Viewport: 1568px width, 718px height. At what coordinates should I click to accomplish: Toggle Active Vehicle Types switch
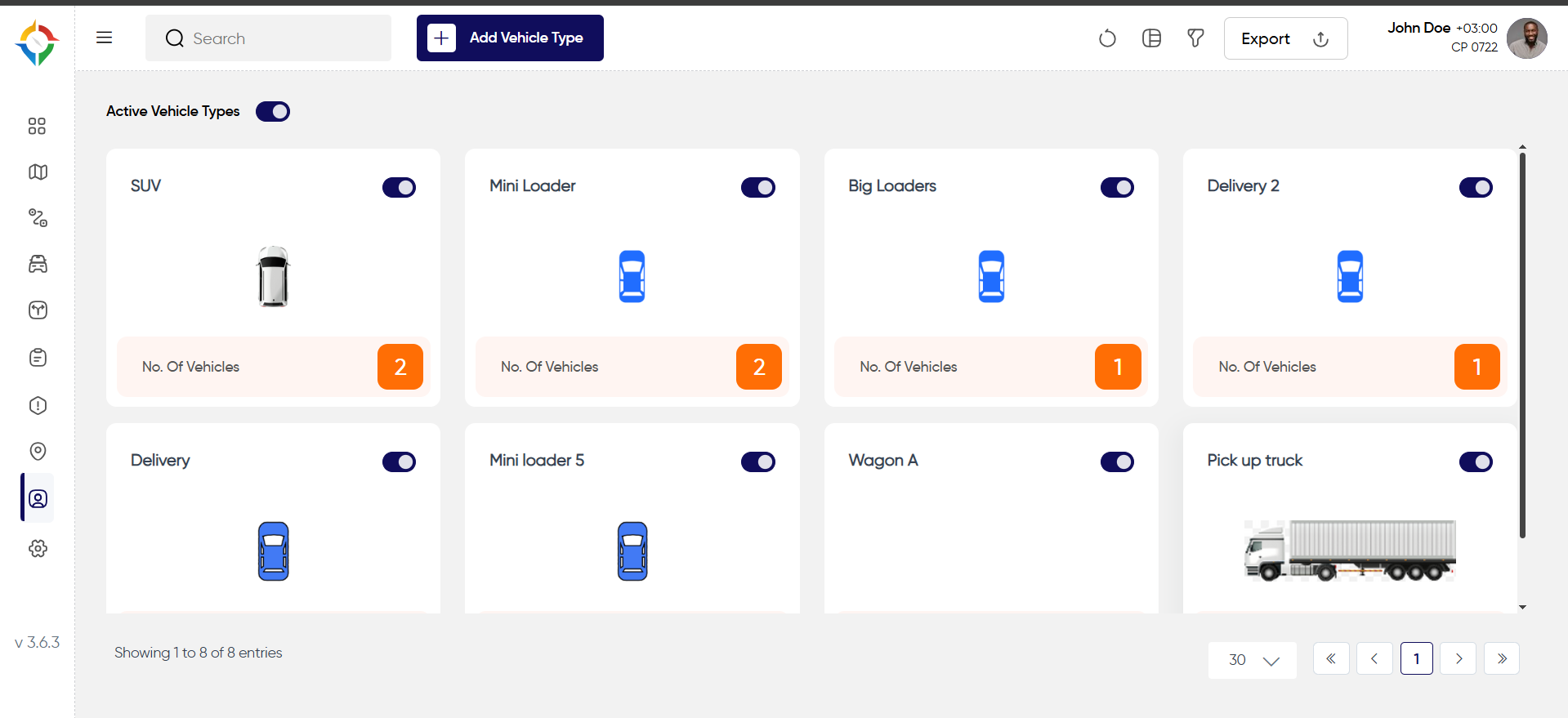point(273,111)
